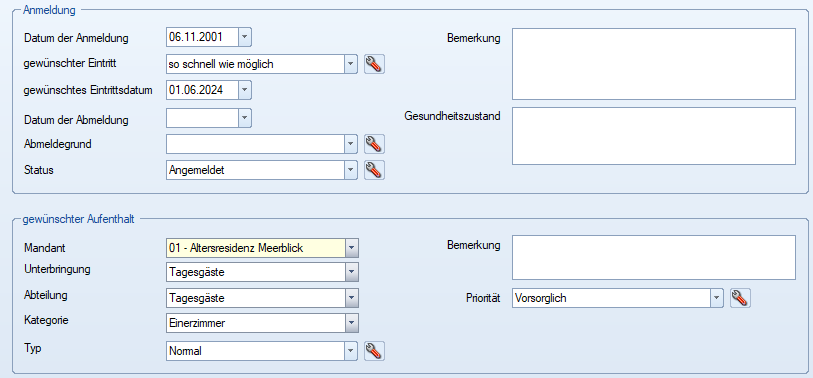The width and height of the screenshot is (813, 378).
Task: Open the Priorität Vorsorglich dropdown
Action: pos(717,298)
